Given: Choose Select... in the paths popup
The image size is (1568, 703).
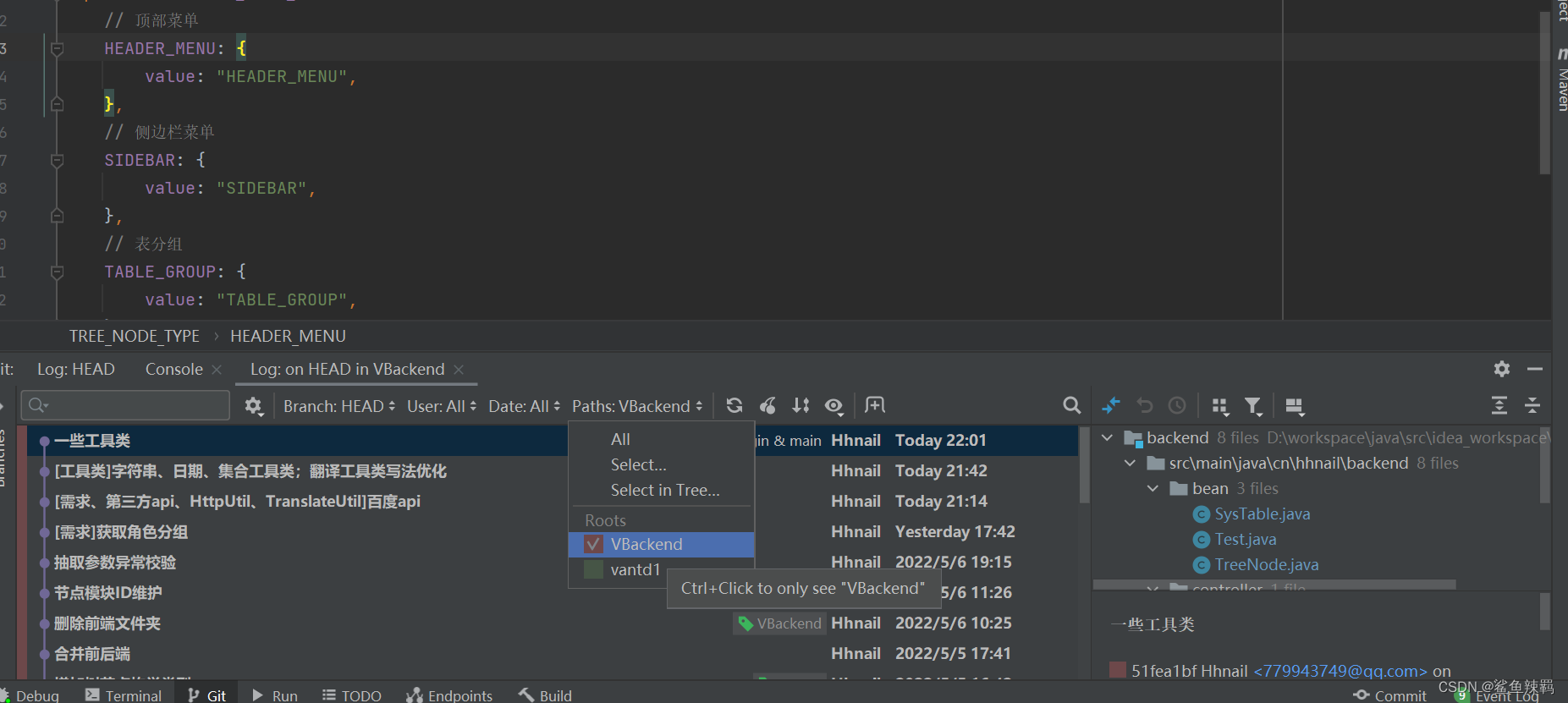Looking at the screenshot, I should 639,464.
